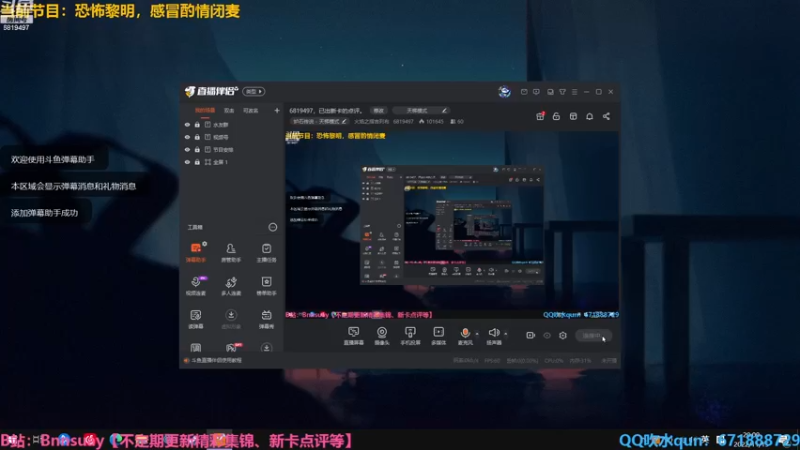This screenshot has width=800, height=450.
Task: Click the record video icon near settings gear
Action: click(531, 335)
